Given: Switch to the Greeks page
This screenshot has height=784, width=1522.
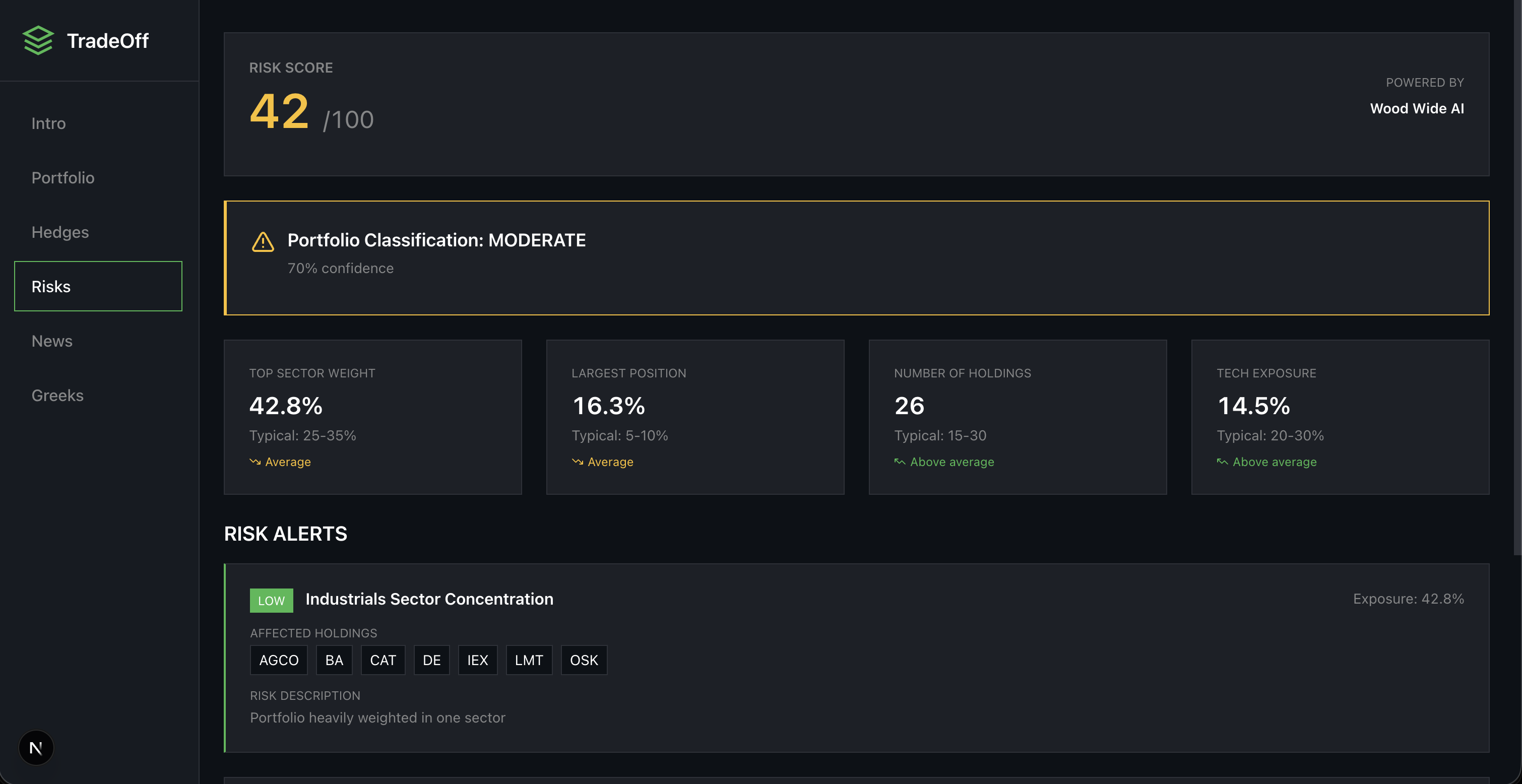Looking at the screenshot, I should 57,395.
